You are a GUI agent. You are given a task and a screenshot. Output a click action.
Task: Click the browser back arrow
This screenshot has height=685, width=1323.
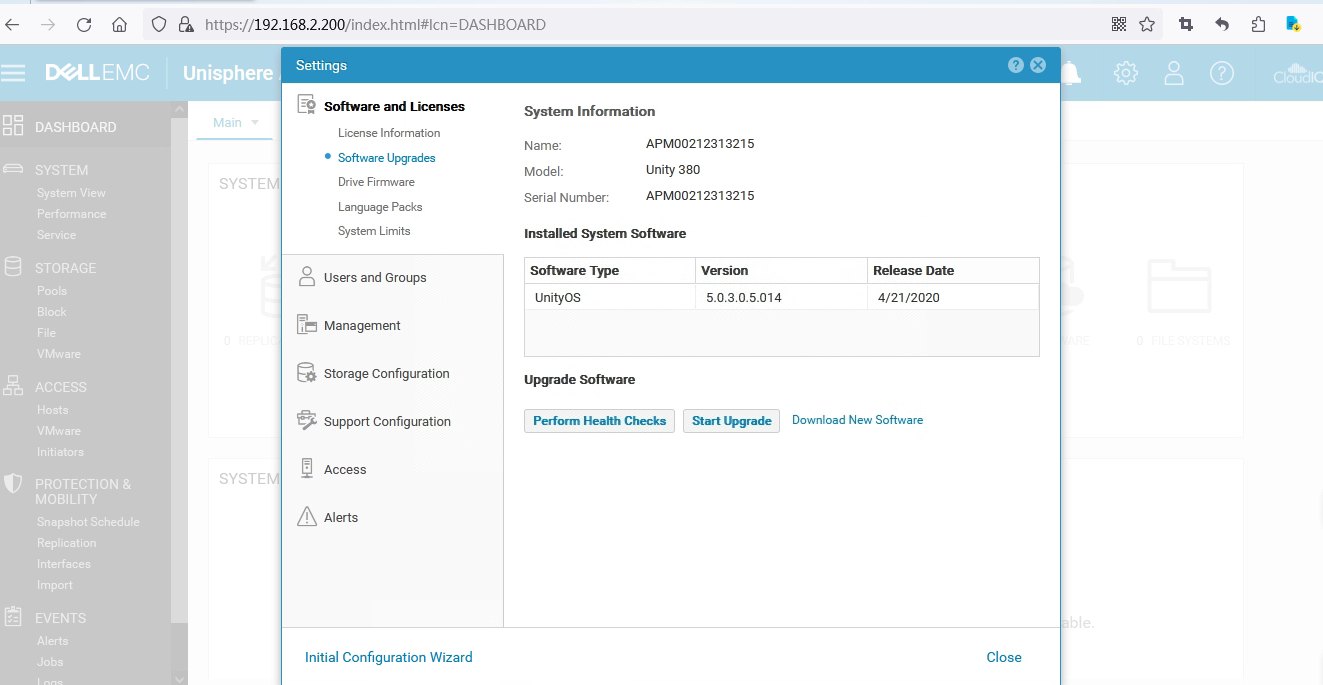pyautogui.click(x=13, y=25)
